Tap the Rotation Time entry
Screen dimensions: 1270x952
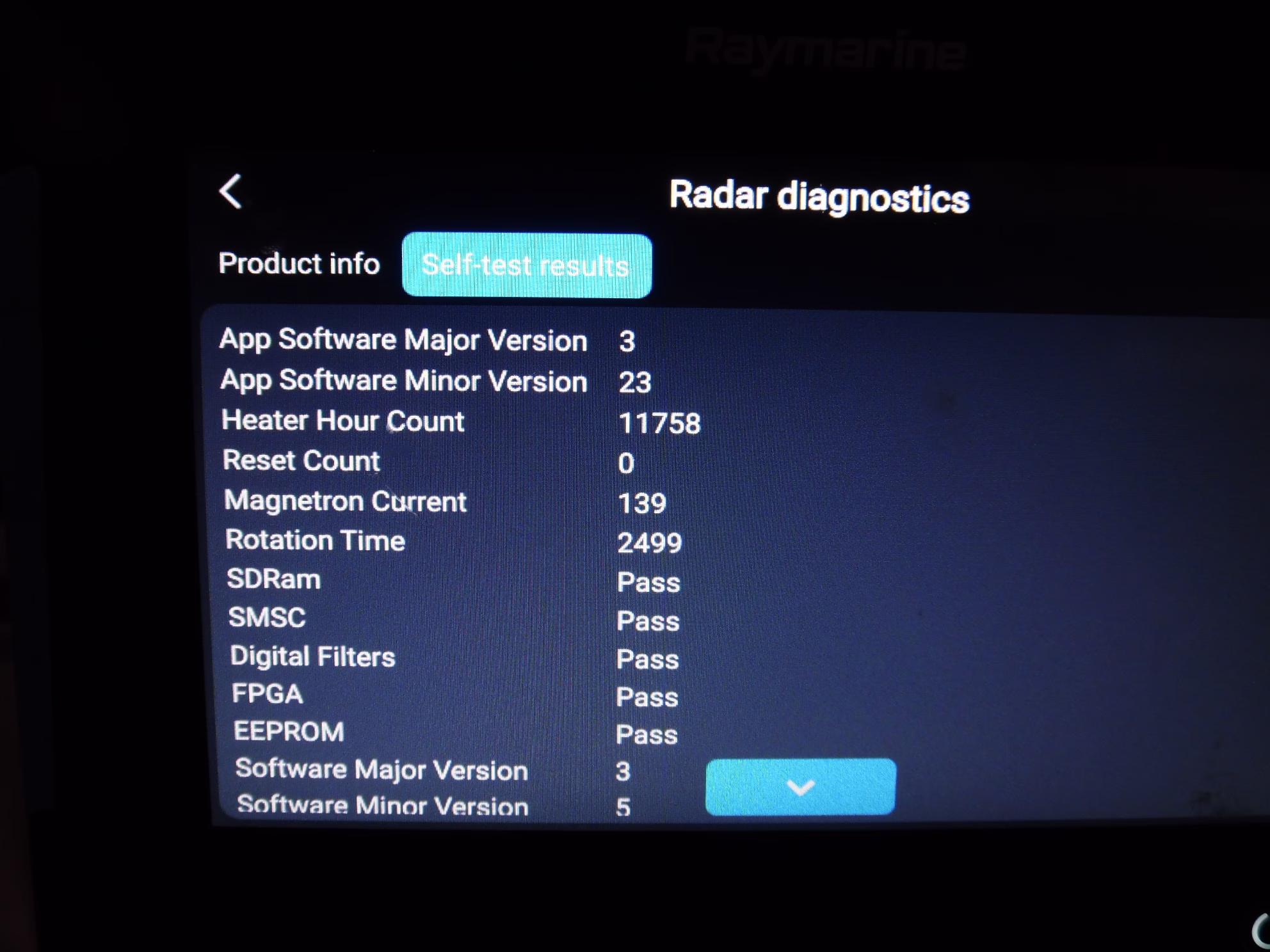[315, 541]
